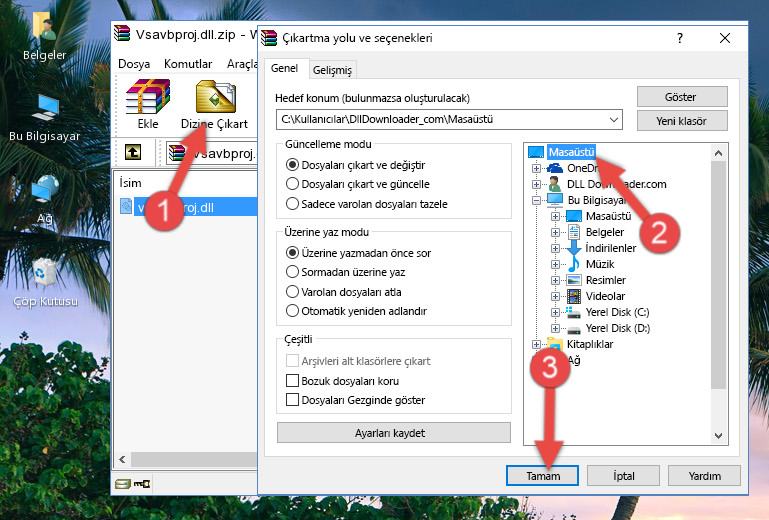769x520 pixels.
Task: Open help with Yardım button
Action: coord(704,476)
